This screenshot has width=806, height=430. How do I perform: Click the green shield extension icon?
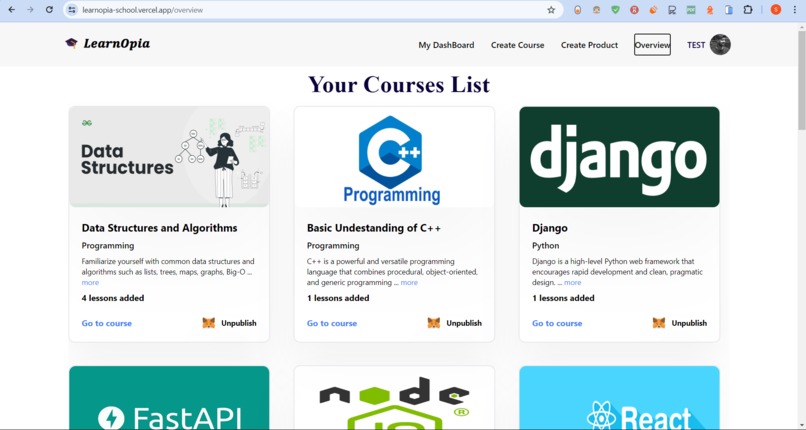coord(615,10)
